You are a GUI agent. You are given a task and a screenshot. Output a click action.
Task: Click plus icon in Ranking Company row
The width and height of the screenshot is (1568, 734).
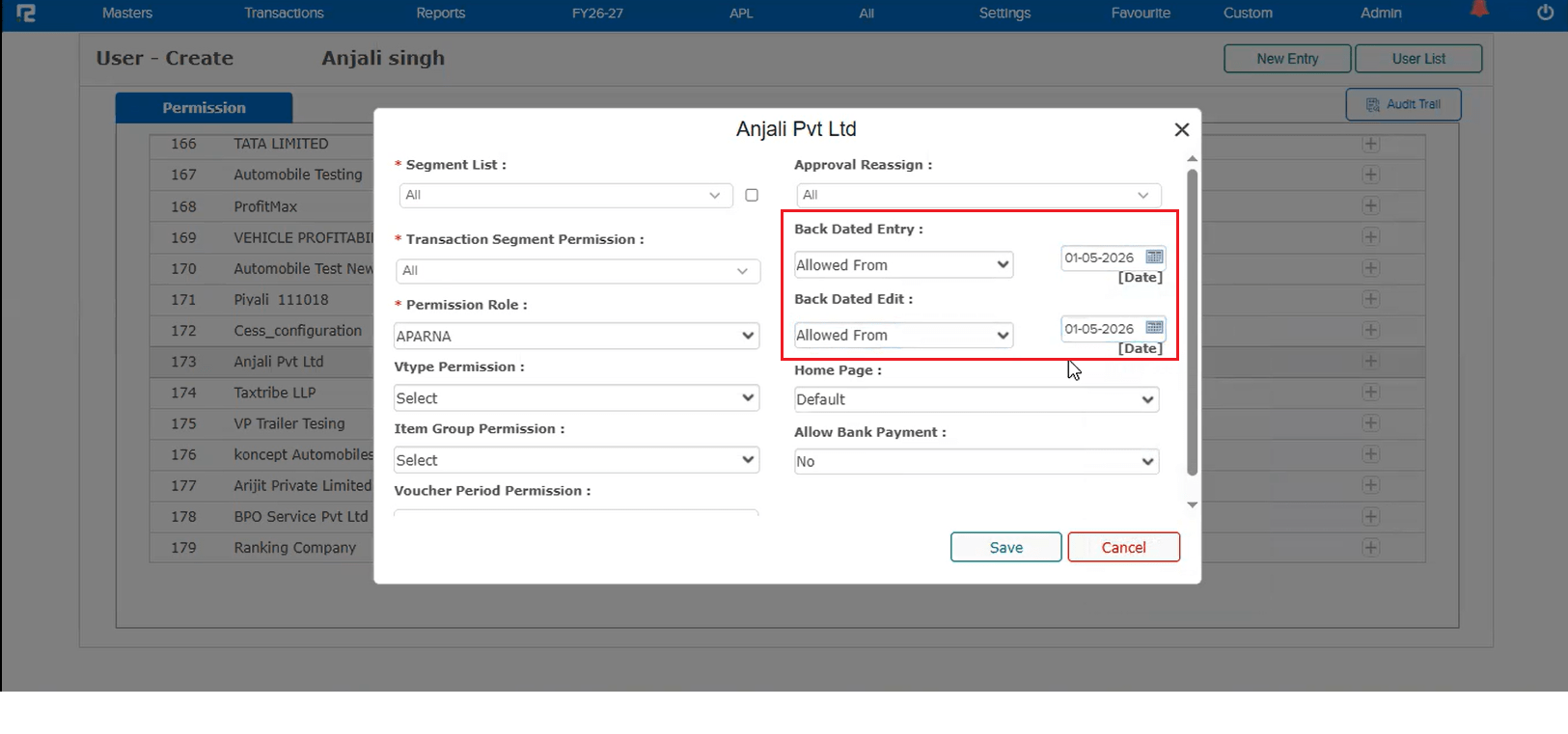[1370, 547]
